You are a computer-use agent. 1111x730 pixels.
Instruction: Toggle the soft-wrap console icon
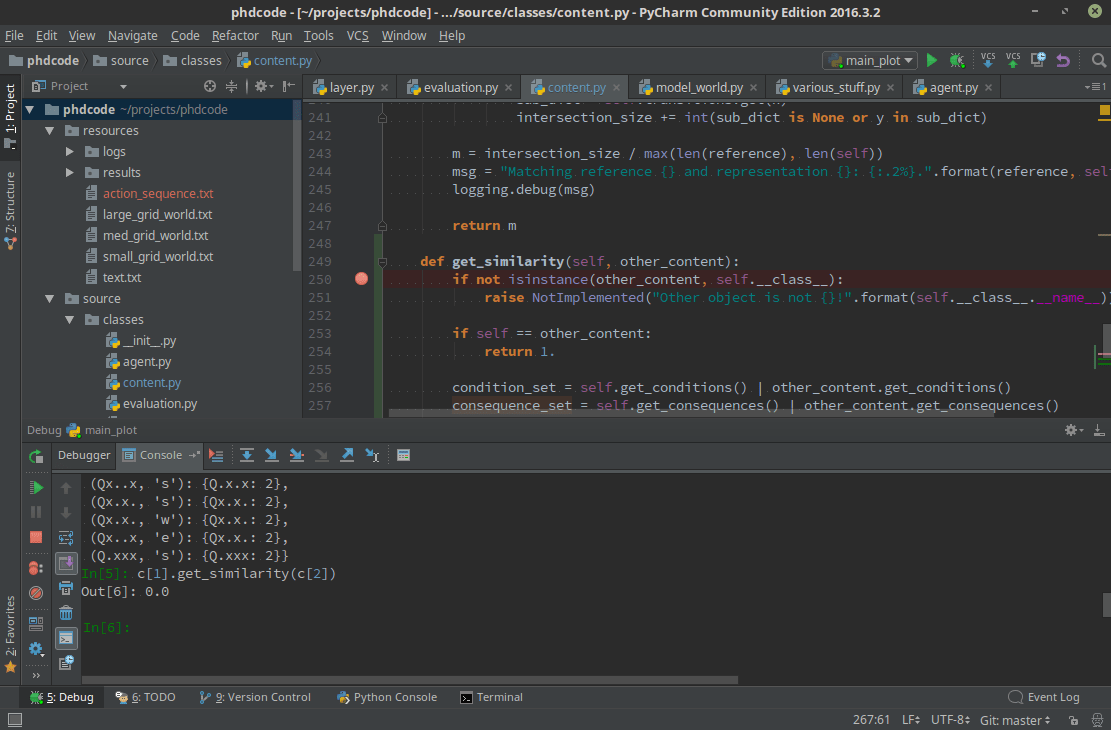point(66,537)
